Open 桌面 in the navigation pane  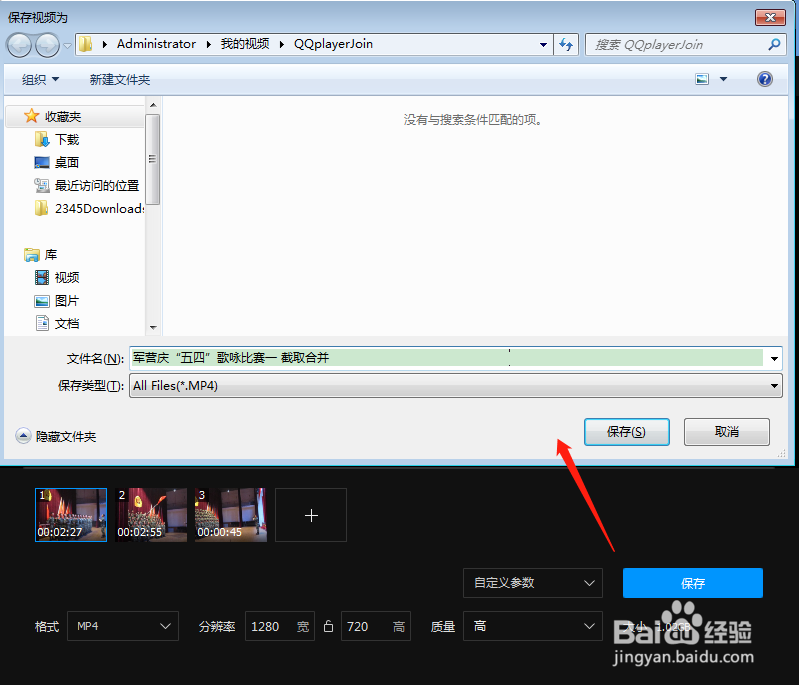(67, 163)
